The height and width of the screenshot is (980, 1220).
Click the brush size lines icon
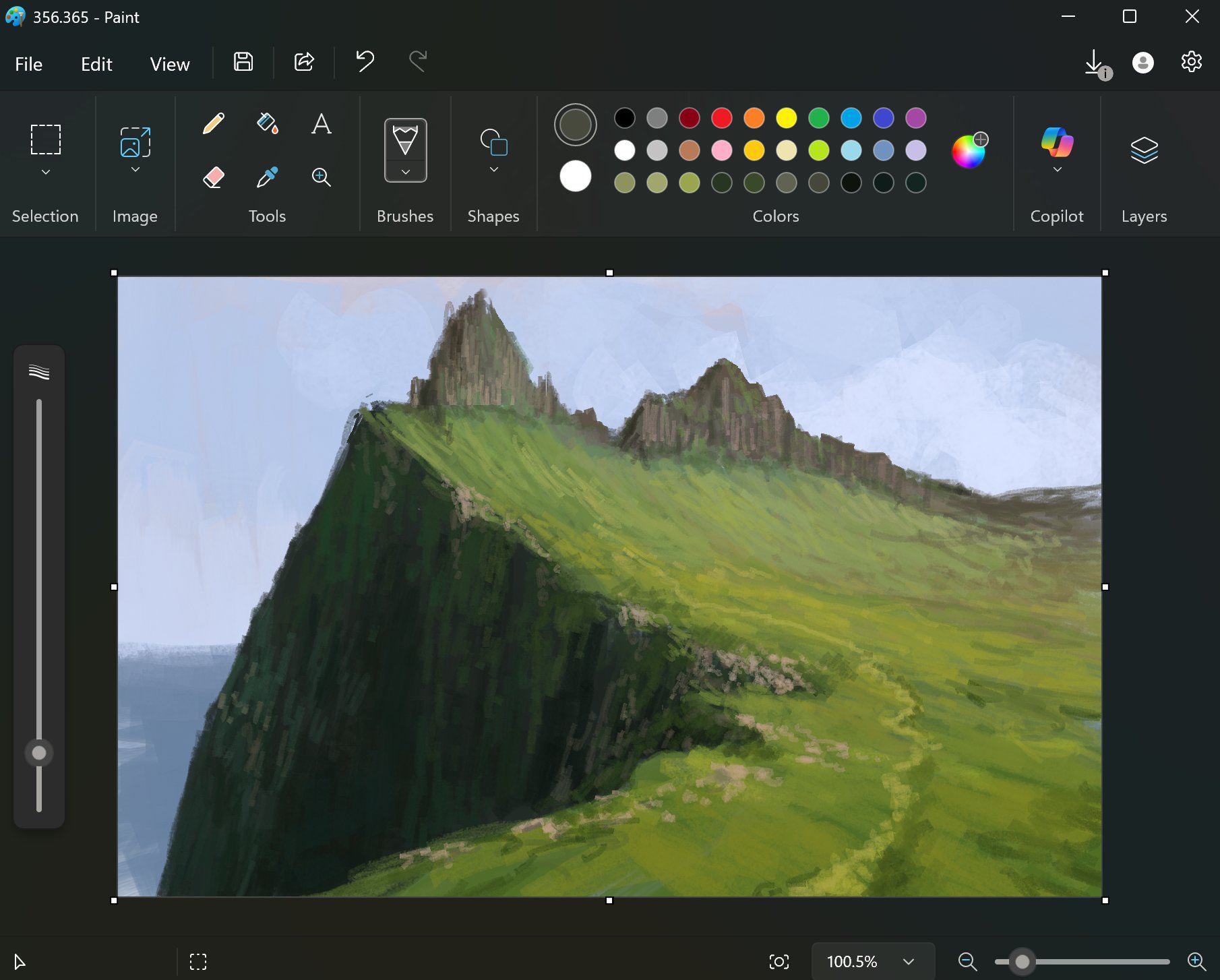pos(39,372)
